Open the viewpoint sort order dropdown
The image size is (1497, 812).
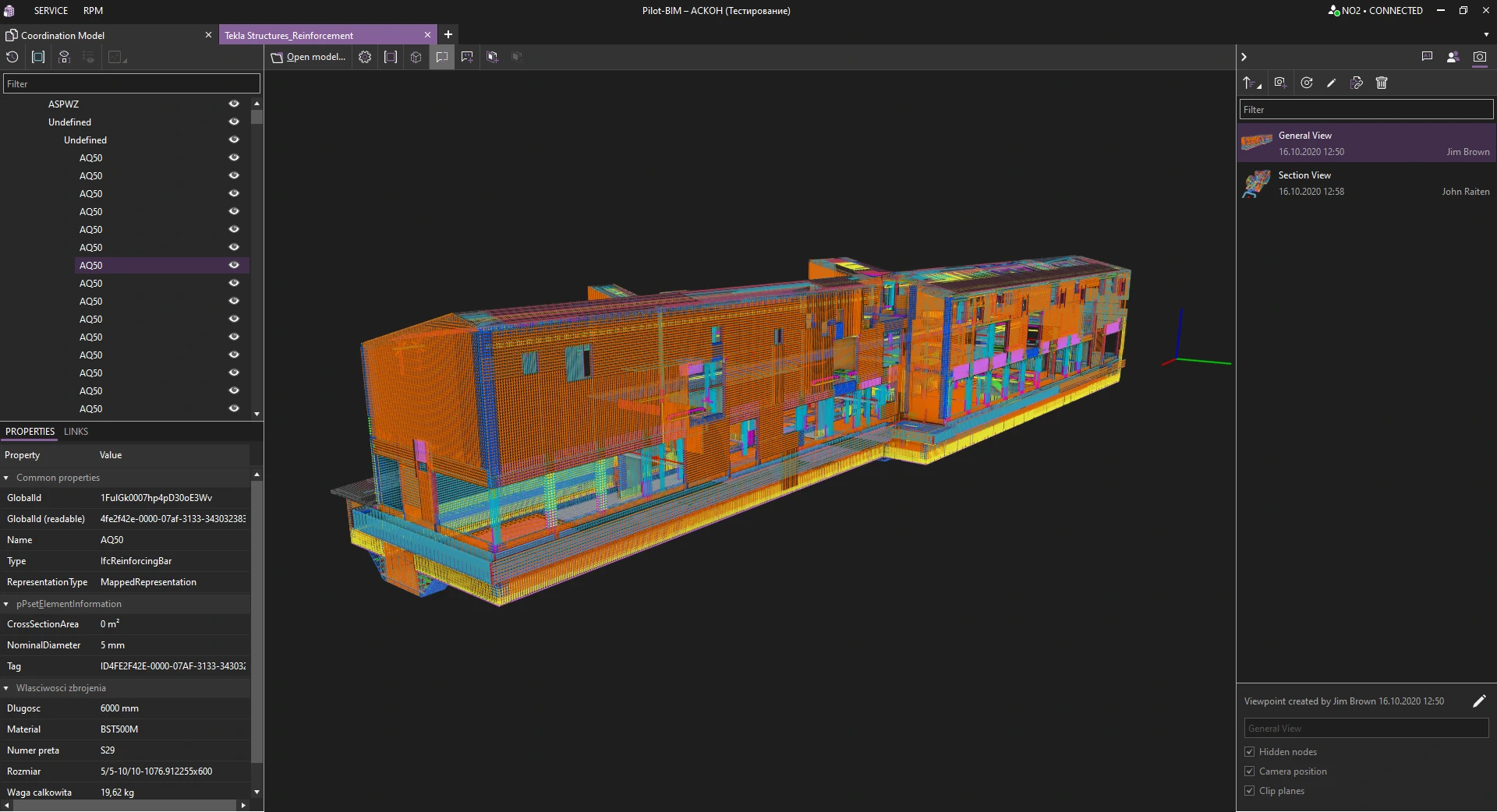coord(1252,83)
